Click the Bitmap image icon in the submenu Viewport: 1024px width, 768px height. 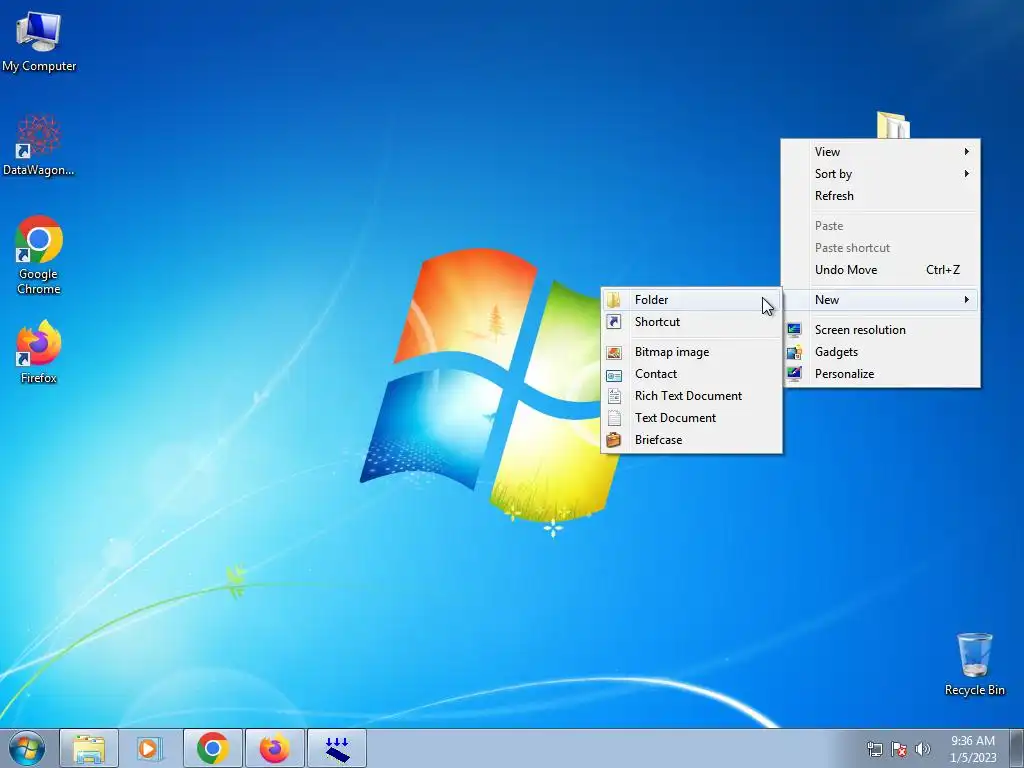pyautogui.click(x=614, y=352)
